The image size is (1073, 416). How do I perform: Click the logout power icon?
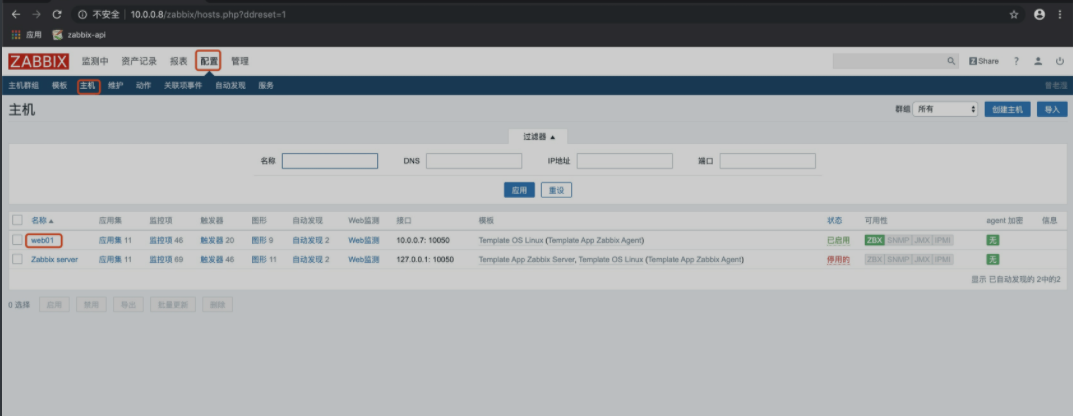pyautogui.click(x=1060, y=61)
